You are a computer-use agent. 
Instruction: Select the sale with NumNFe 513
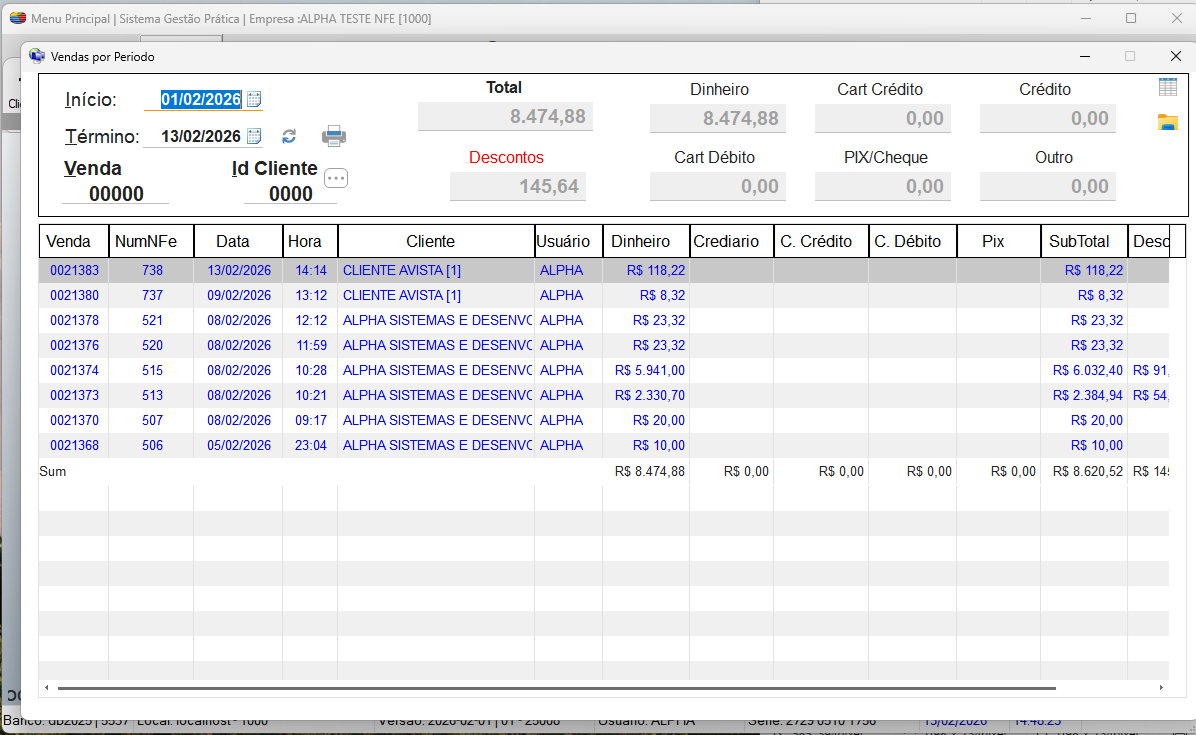click(x=151, y=395)
